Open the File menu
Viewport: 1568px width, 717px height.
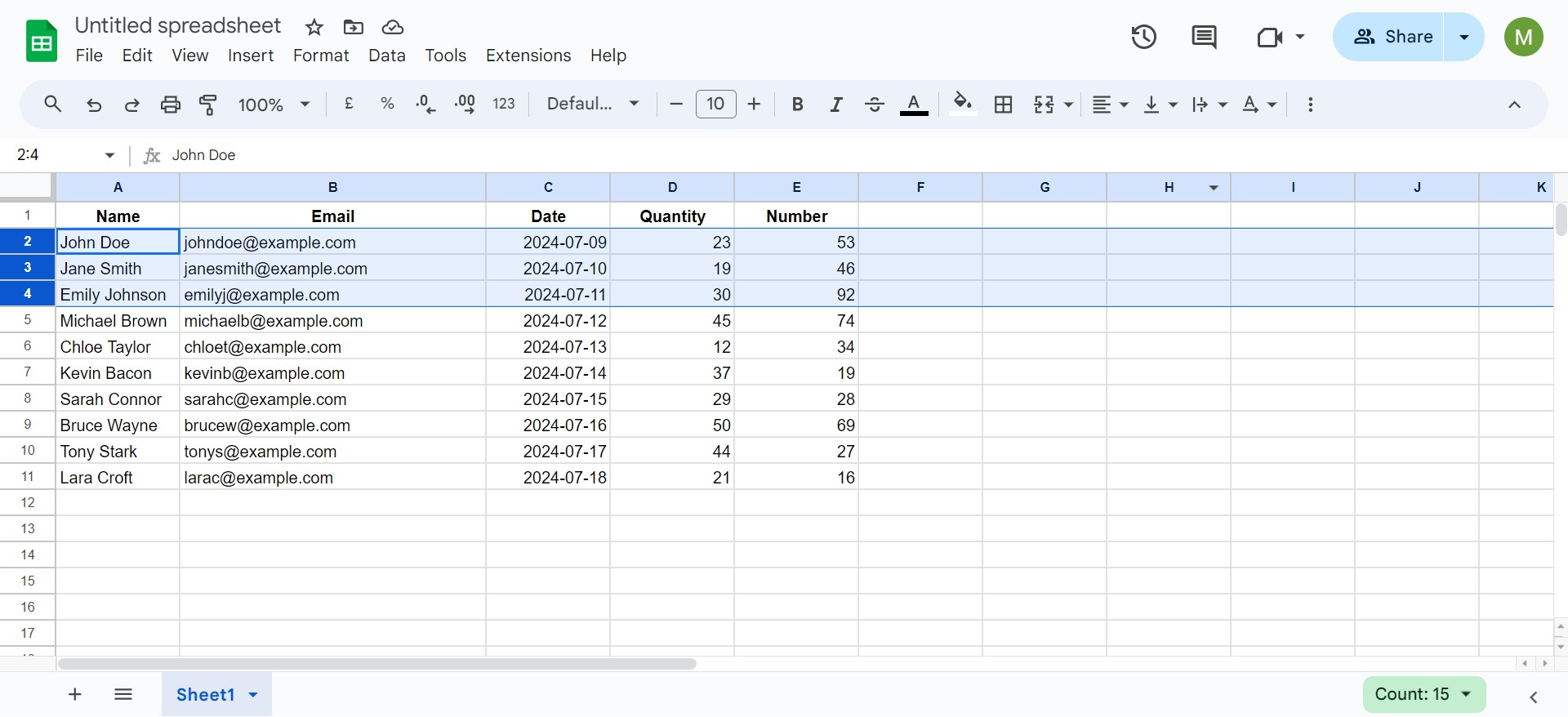click(89, 56)
